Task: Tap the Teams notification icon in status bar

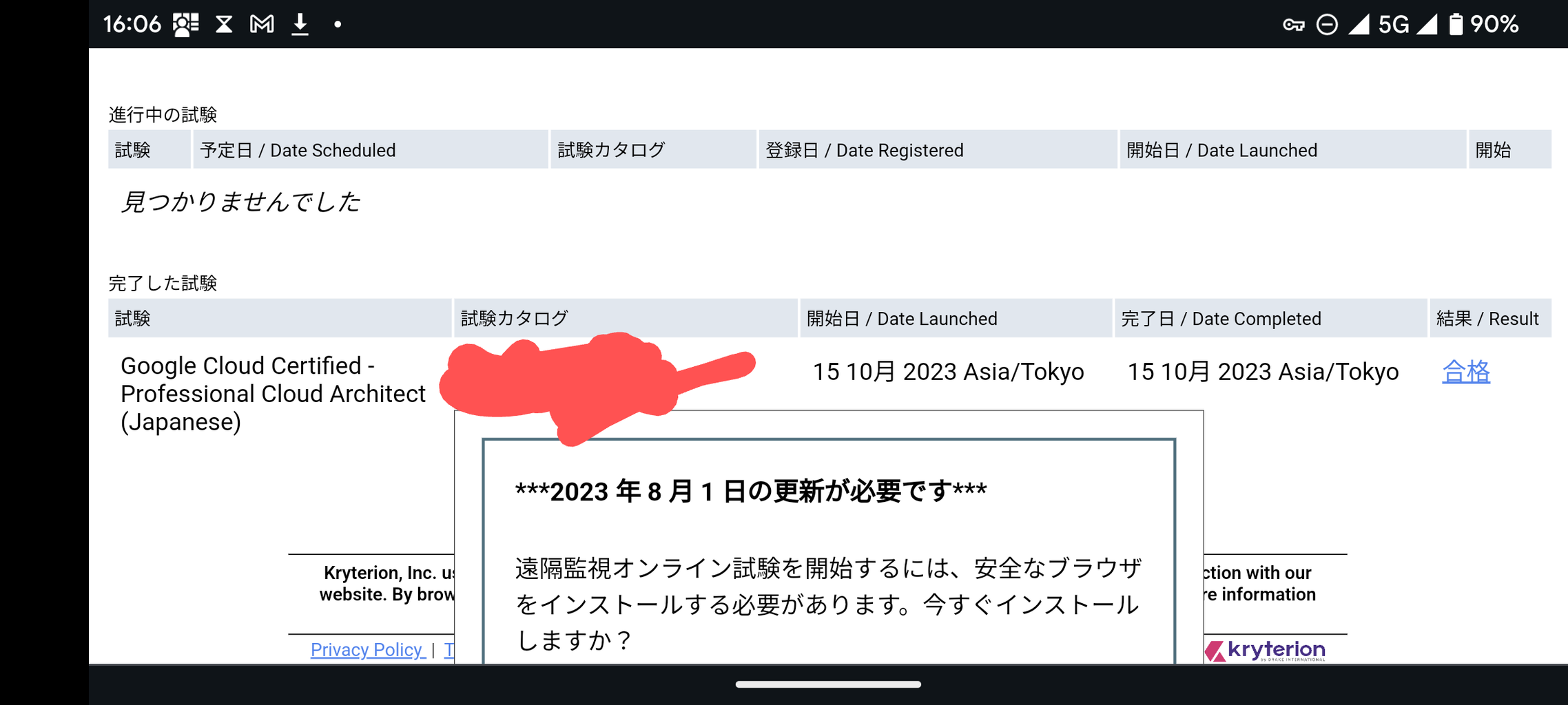Action: (x=186, y=25)
